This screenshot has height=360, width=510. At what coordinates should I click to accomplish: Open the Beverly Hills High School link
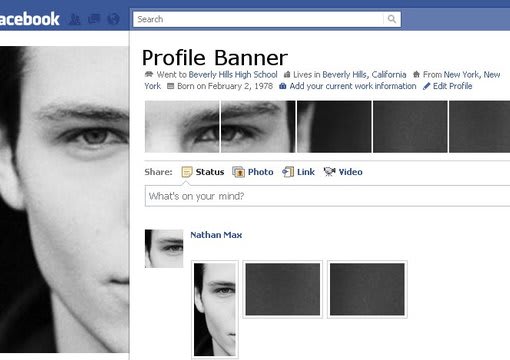coord(233,75)
